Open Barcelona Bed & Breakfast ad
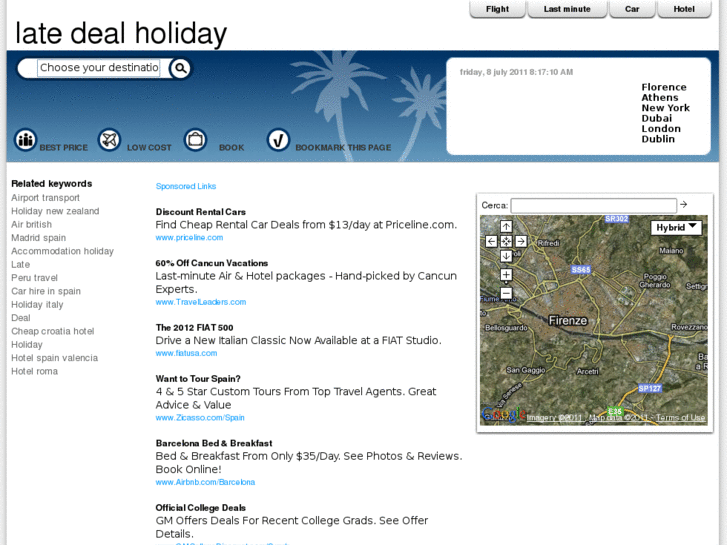727x545 pixels. [214, 443]
